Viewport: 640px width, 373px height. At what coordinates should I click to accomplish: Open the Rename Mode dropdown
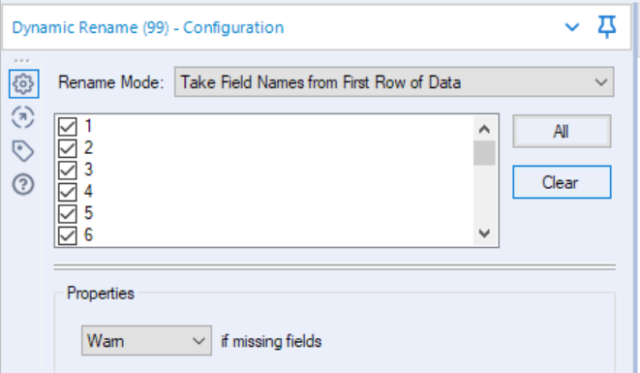[x=394, y=82]
